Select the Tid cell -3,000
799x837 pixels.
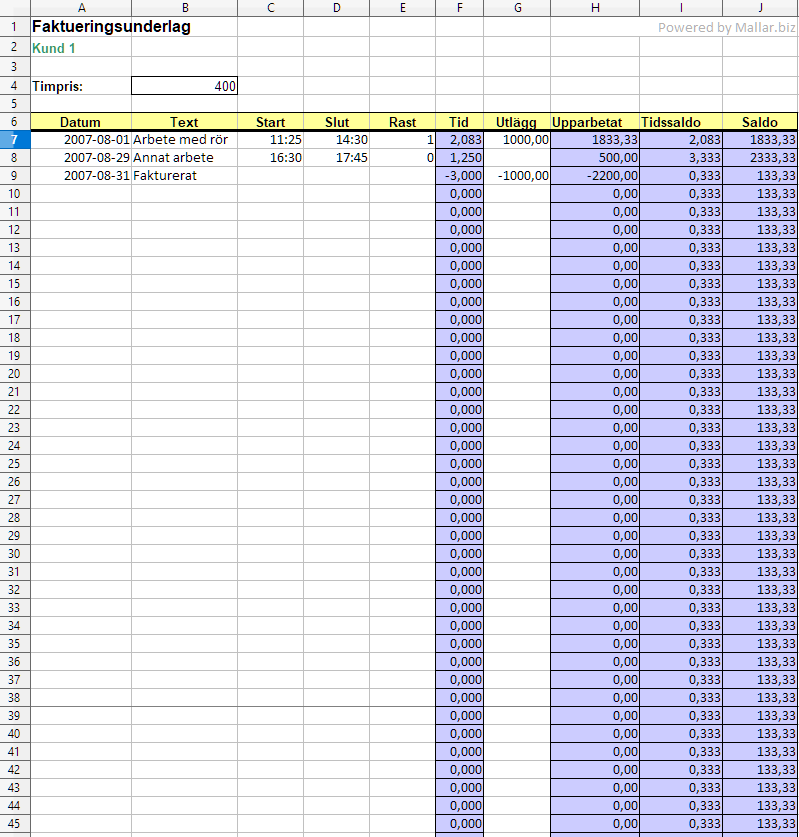[x=460, y=176]
